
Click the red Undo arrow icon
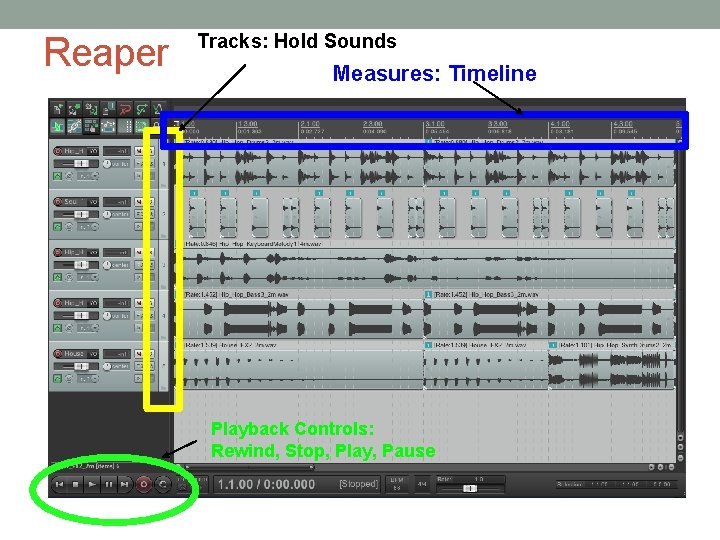click(x=124, y=109)
